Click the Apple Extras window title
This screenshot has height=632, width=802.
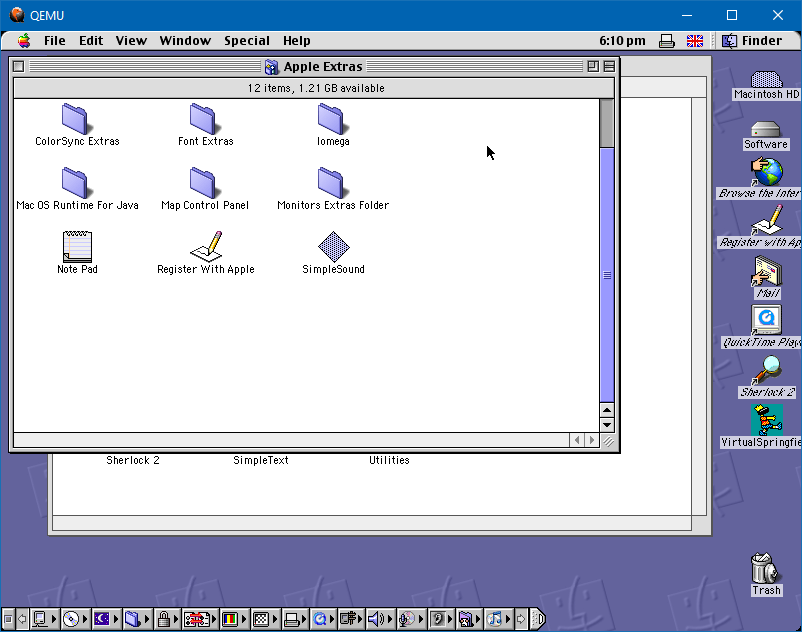pyautogui.click(x=322, y=67)
